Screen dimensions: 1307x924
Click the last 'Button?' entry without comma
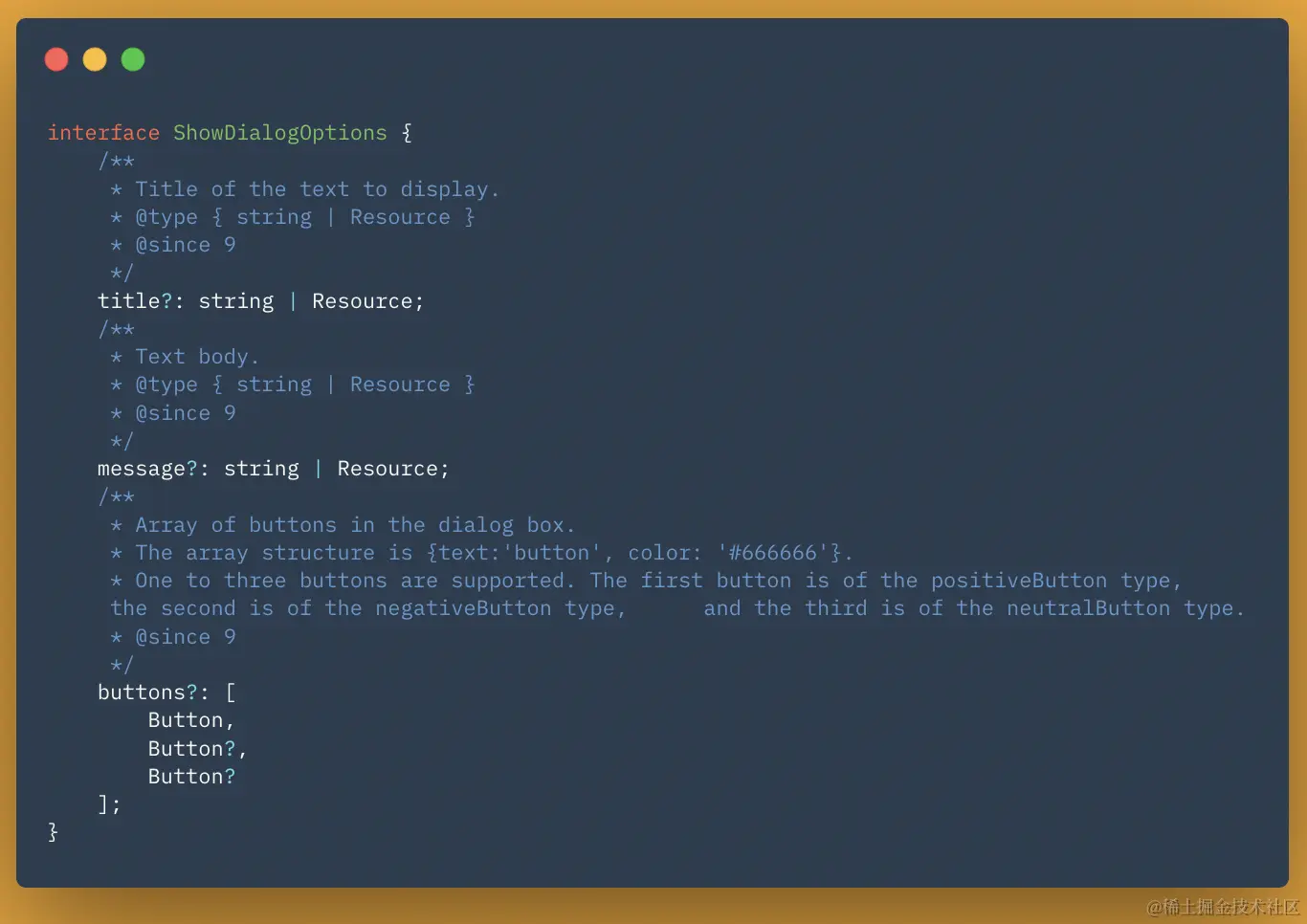point(191,777)
